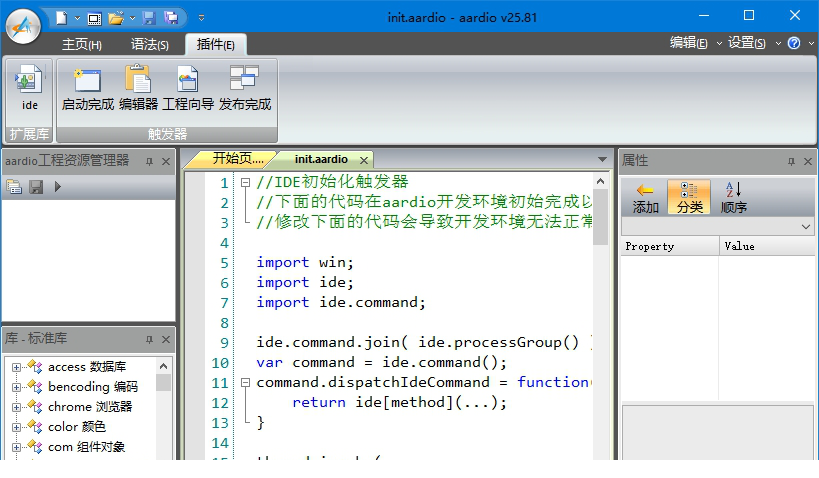This screenshot has height=478, width=819.
Task: Switch to the 语法(S) ribbon tab
Action: coord(149,45)
